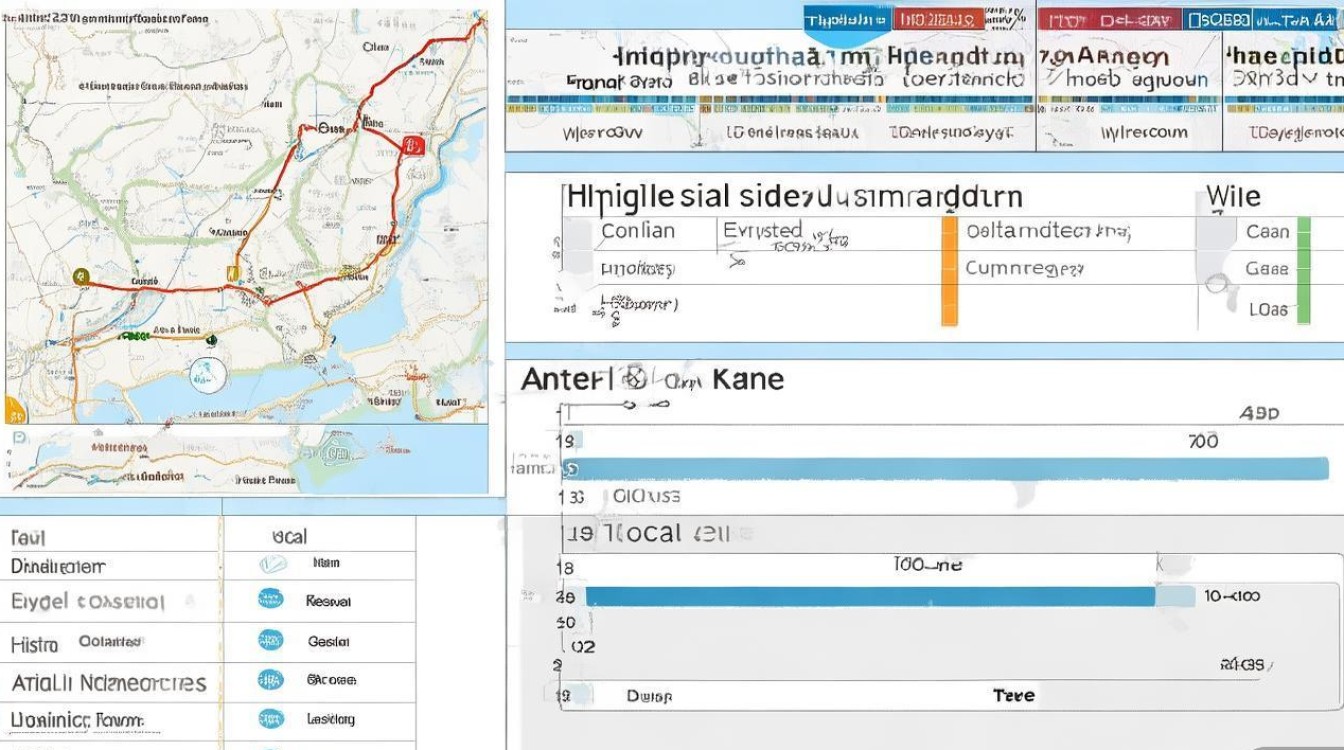Click the 'Eıygel cოxsetıol' row label
Screen dimensions: 1344x750
(x=88, y=602)
